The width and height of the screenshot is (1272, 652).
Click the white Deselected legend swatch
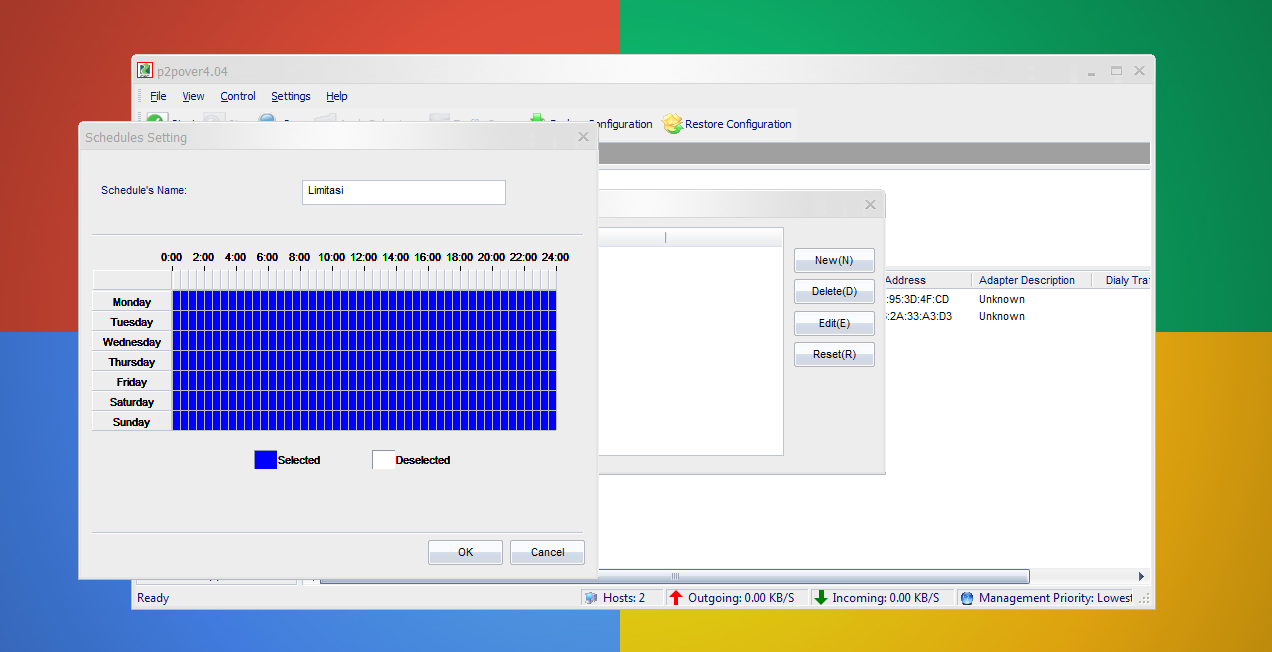(x=383, y=460)
